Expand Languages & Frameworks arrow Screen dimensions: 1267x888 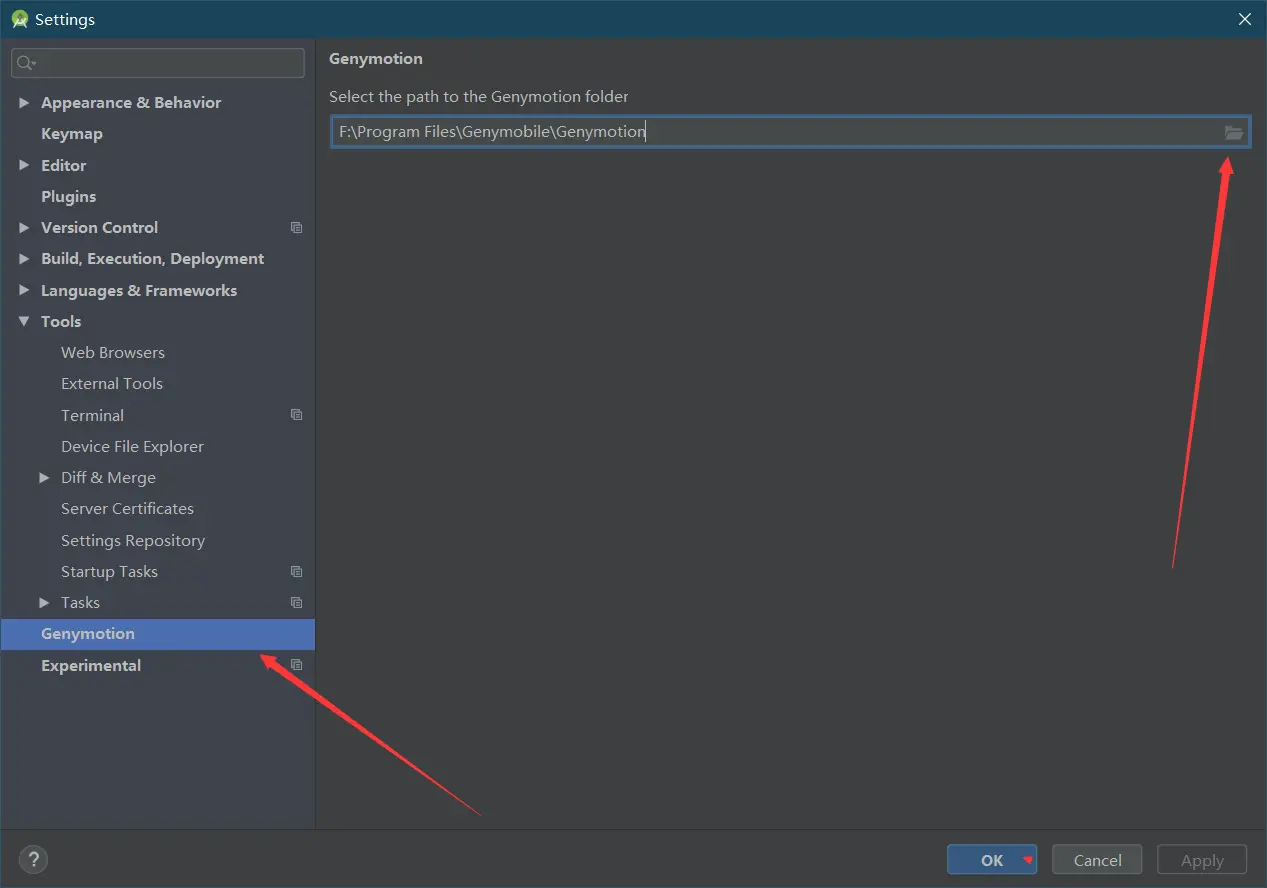pos(24,290)
